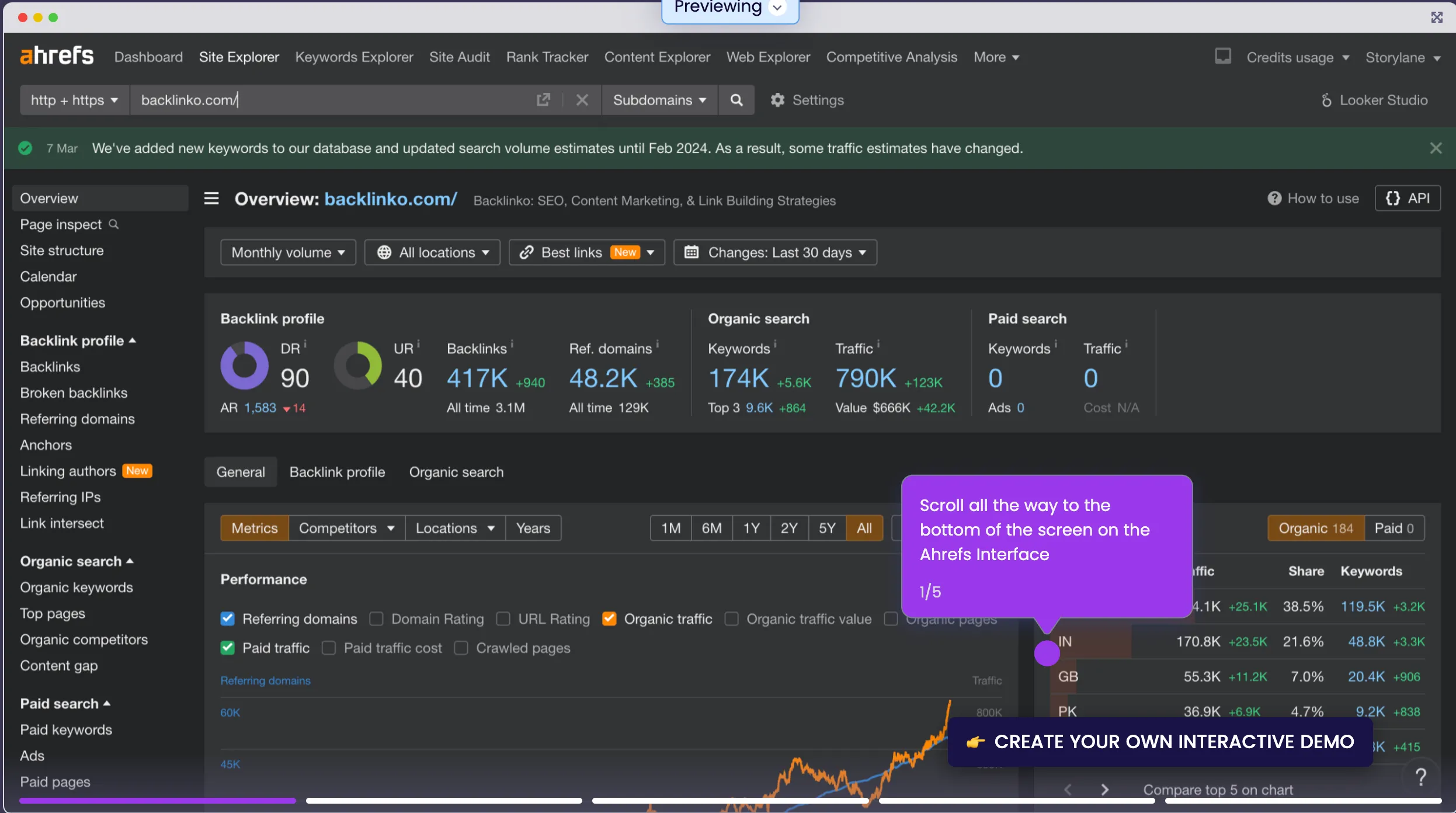Click the Settings gear icon
Screen dimensions: 1456x813
(x=777, y=100)
